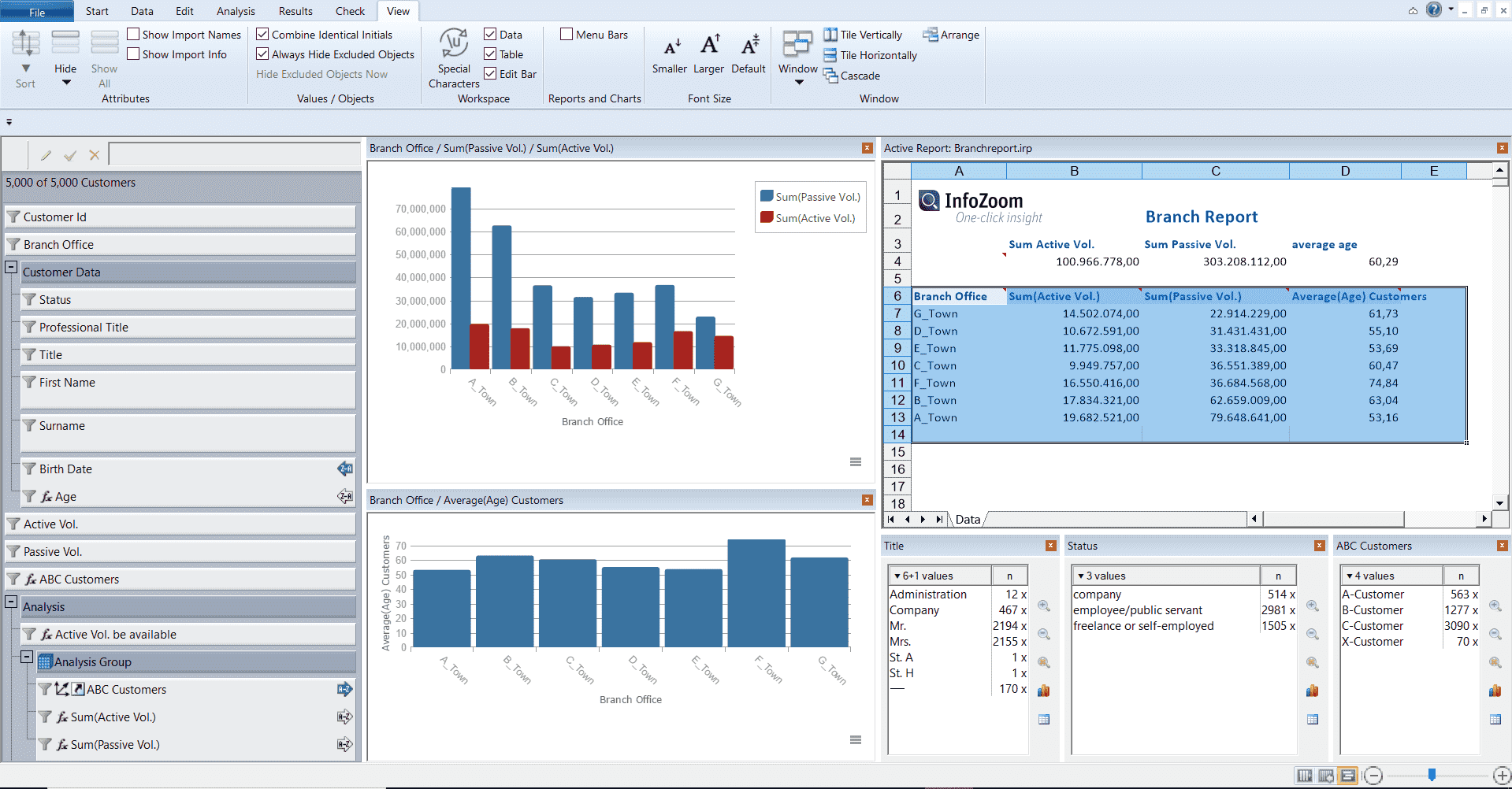
Task: Click the Larger font size icon
Action: point(709,46)
